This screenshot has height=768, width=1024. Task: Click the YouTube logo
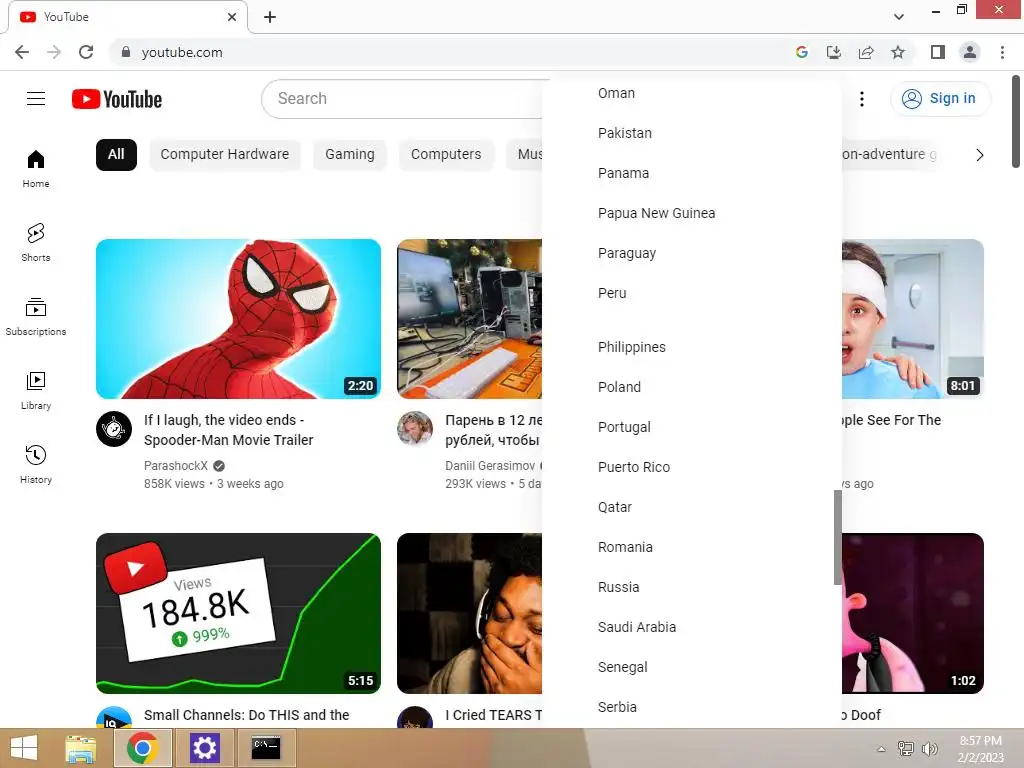[x=117, y=99]
